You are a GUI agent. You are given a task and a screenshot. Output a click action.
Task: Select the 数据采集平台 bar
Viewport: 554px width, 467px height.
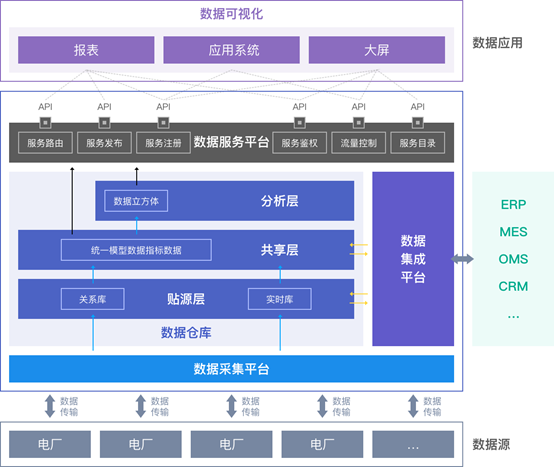[231, 369]
